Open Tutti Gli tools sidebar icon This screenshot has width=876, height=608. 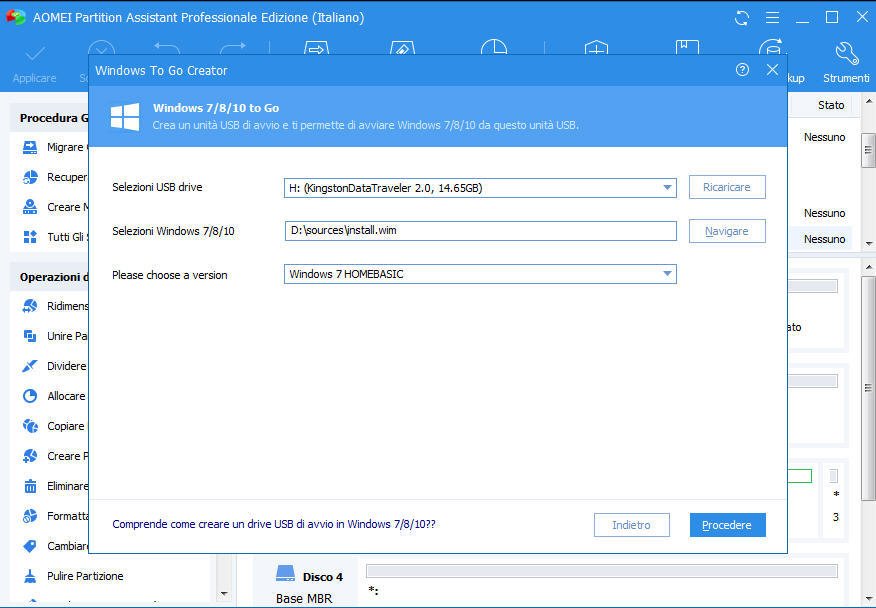click(30, 237)
